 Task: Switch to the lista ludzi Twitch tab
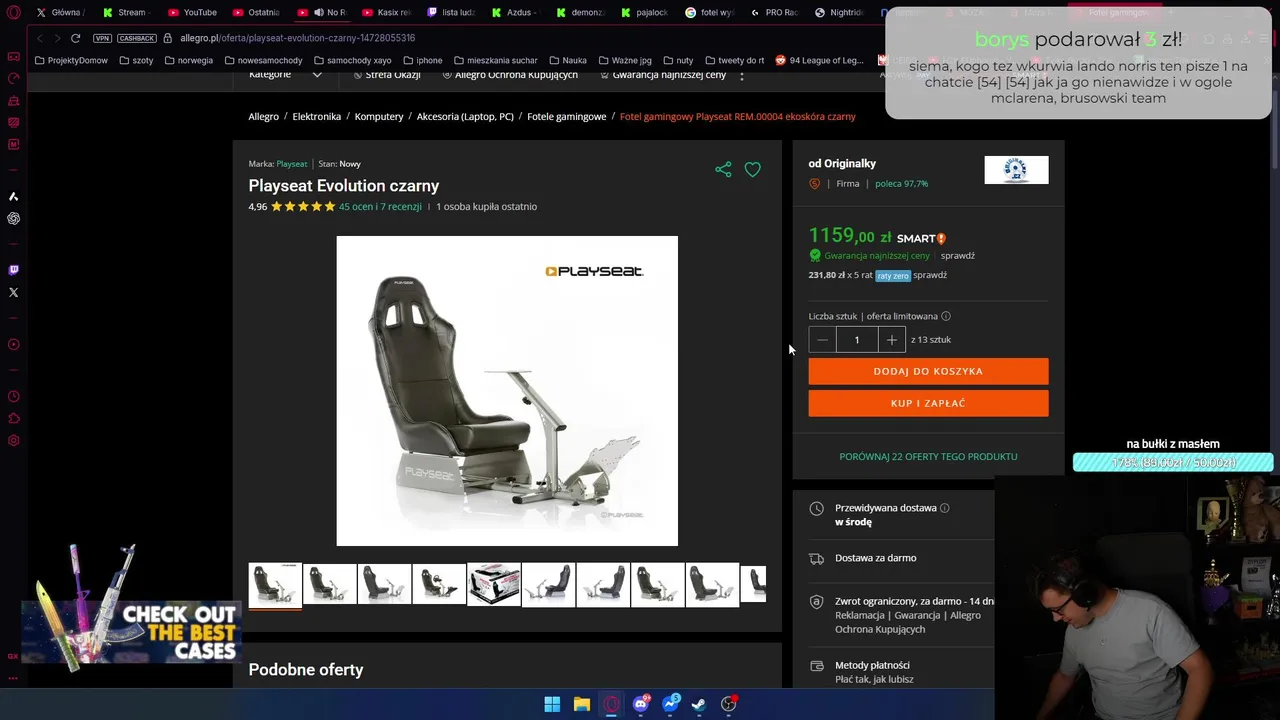coord(452,12)
